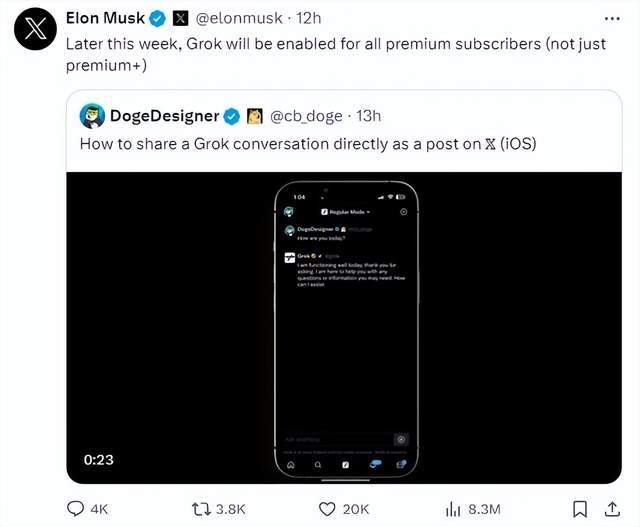Repost using the retweet arrows icon
640x527 pixels.
pyautogui.click(x=201, y=509)
